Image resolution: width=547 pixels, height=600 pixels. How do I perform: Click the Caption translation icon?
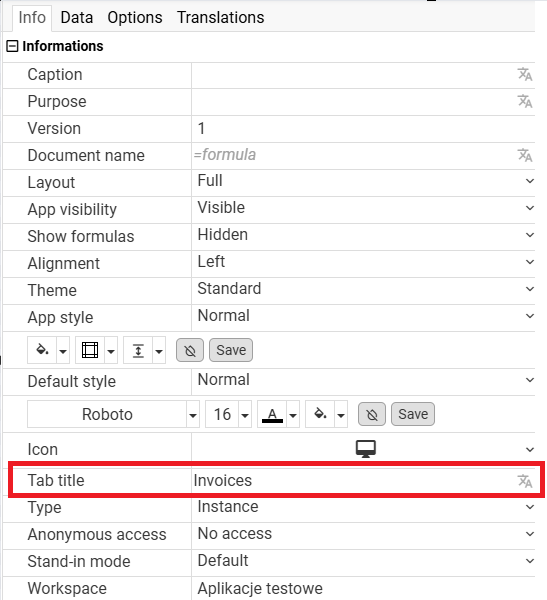pos(525,75)
